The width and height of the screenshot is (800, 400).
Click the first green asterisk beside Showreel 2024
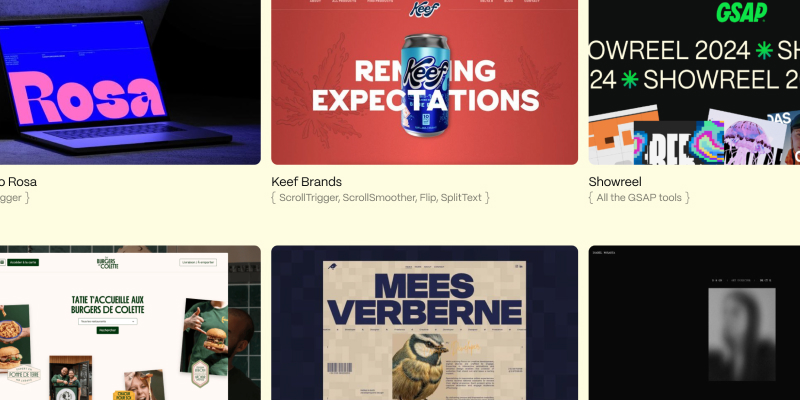(x=764, y=50)
